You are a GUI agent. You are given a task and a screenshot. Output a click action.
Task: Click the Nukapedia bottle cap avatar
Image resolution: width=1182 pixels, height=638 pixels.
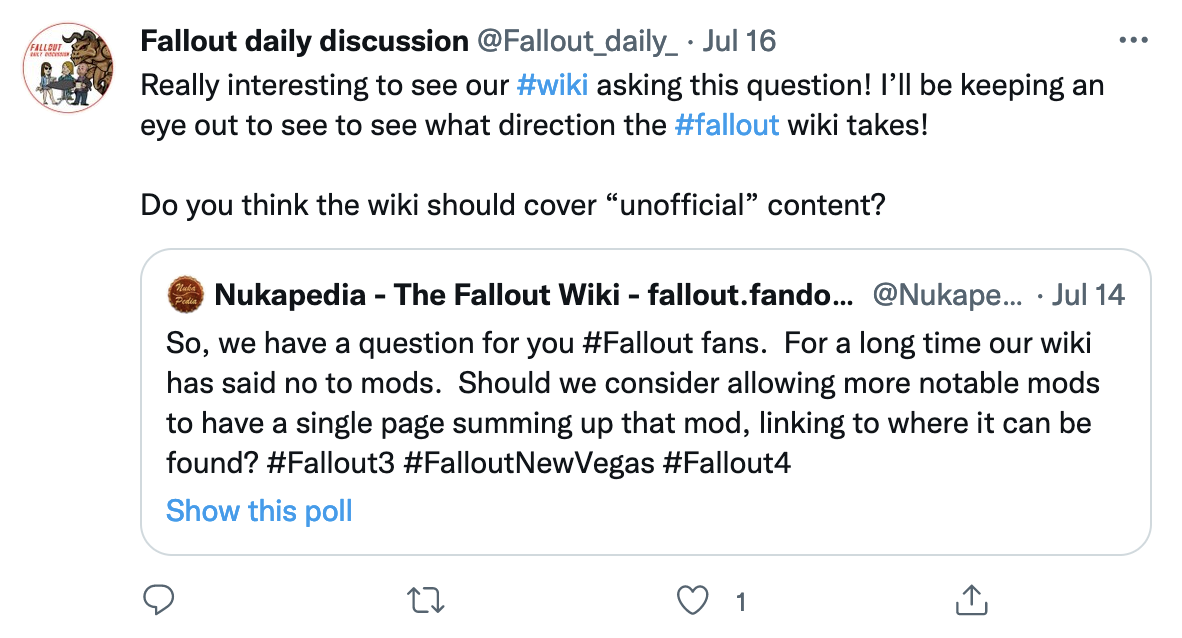pos(185,295)
